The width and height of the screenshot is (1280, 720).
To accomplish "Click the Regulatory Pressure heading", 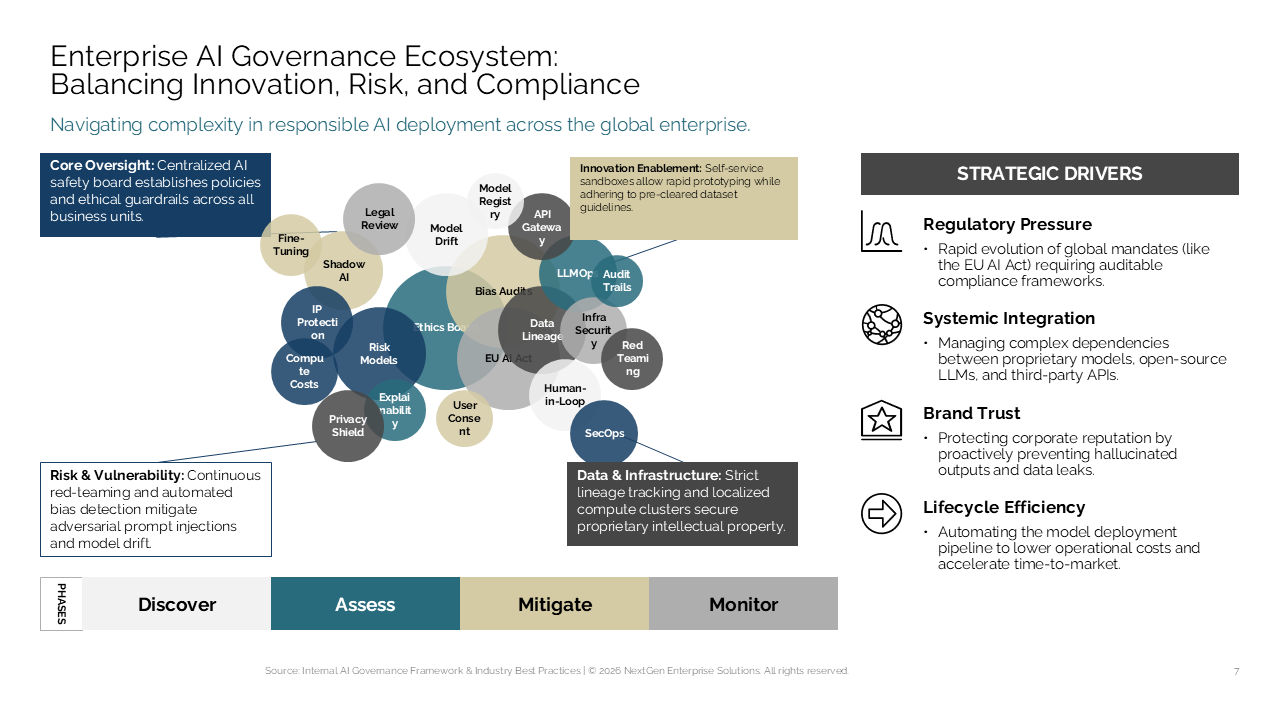I will [x=1007, y=225].
